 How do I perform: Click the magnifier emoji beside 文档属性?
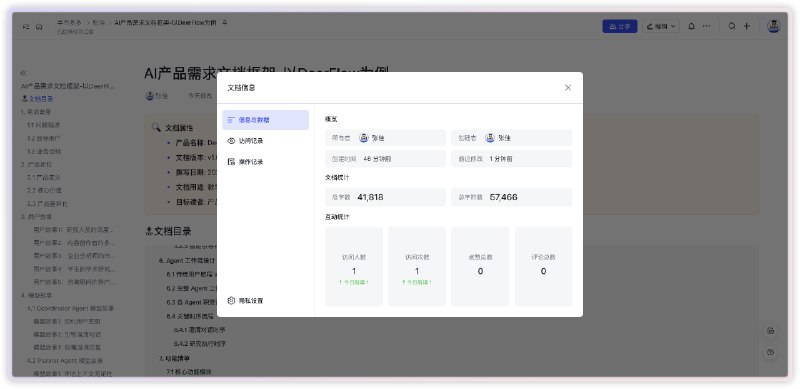[x=156, y=127]
